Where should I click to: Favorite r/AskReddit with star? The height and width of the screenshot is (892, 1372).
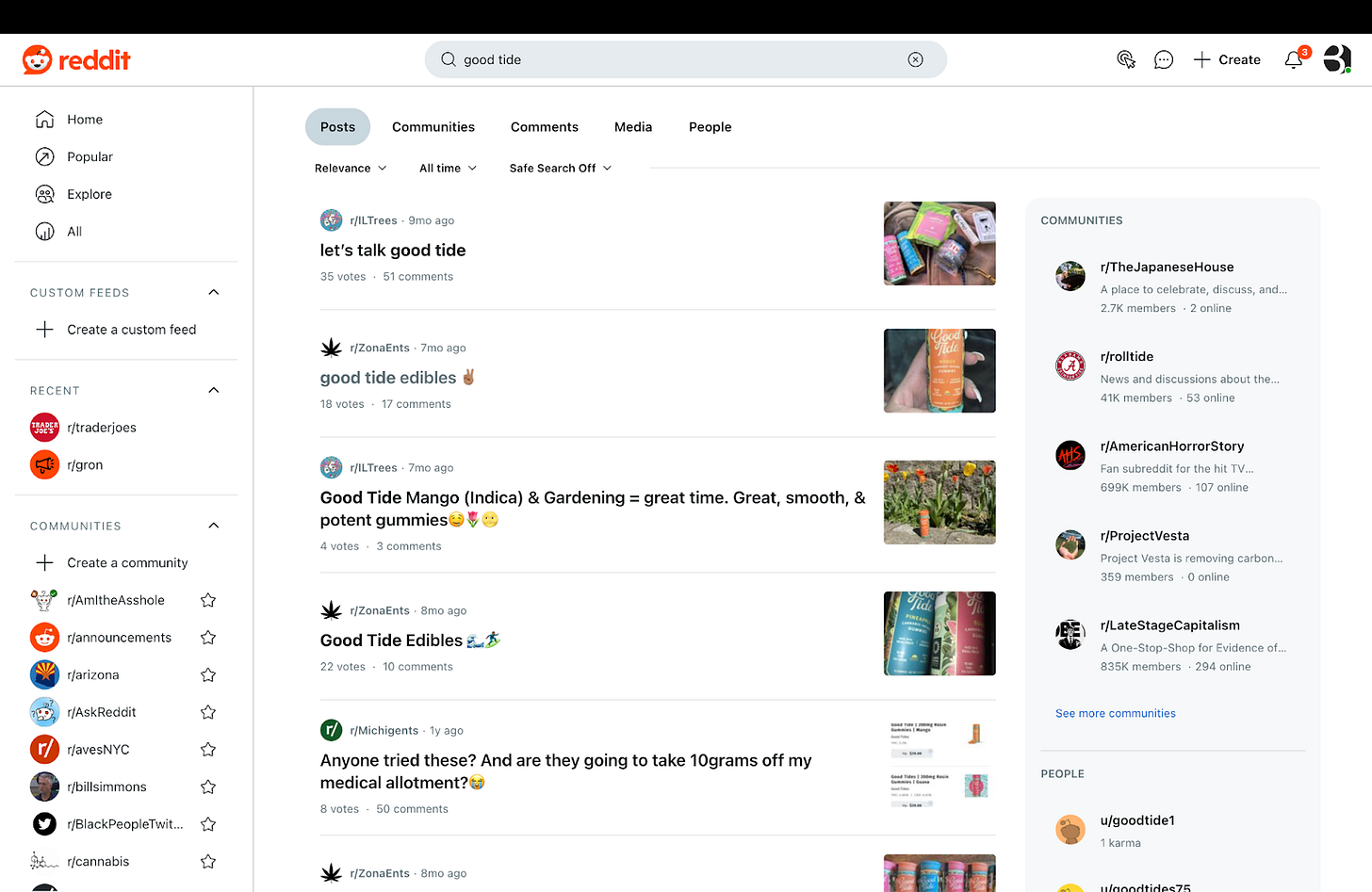208,712
